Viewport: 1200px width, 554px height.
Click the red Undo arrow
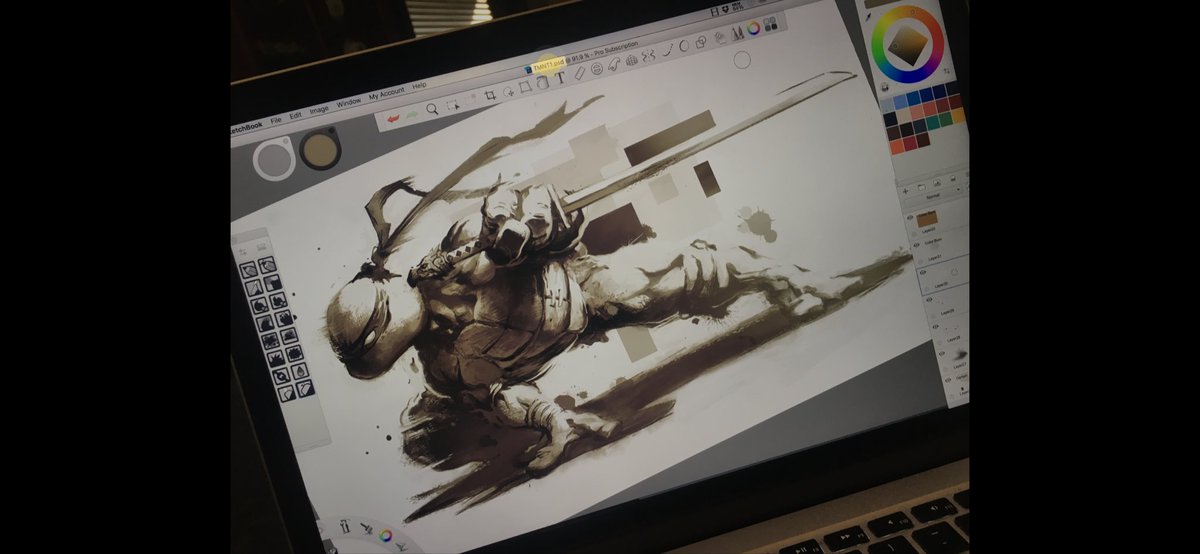[393, 118]
